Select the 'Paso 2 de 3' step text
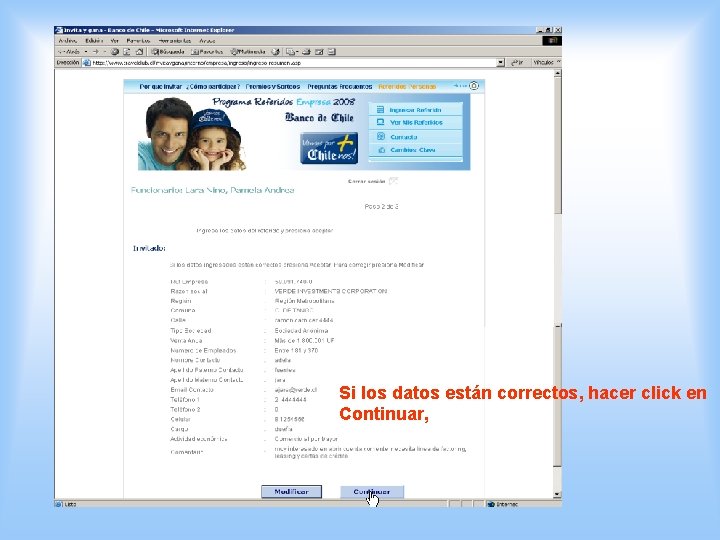The height and width of the screenshot is (540, 720). (381, 207)
